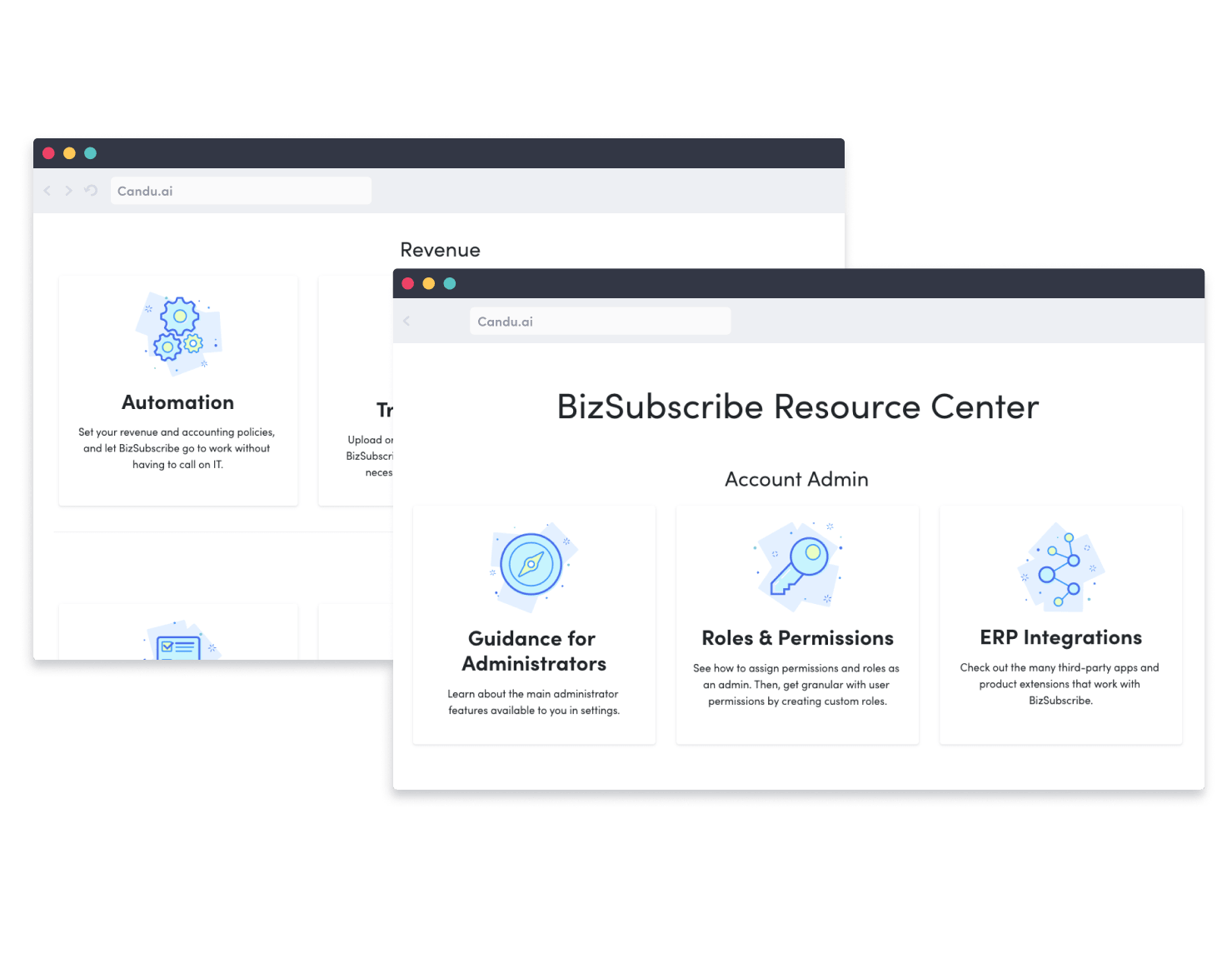Image resolution: width=1232 pixels, height=963 pixels.
Task: Click the teal maximize dot of front window
Action: pos(450,283)
